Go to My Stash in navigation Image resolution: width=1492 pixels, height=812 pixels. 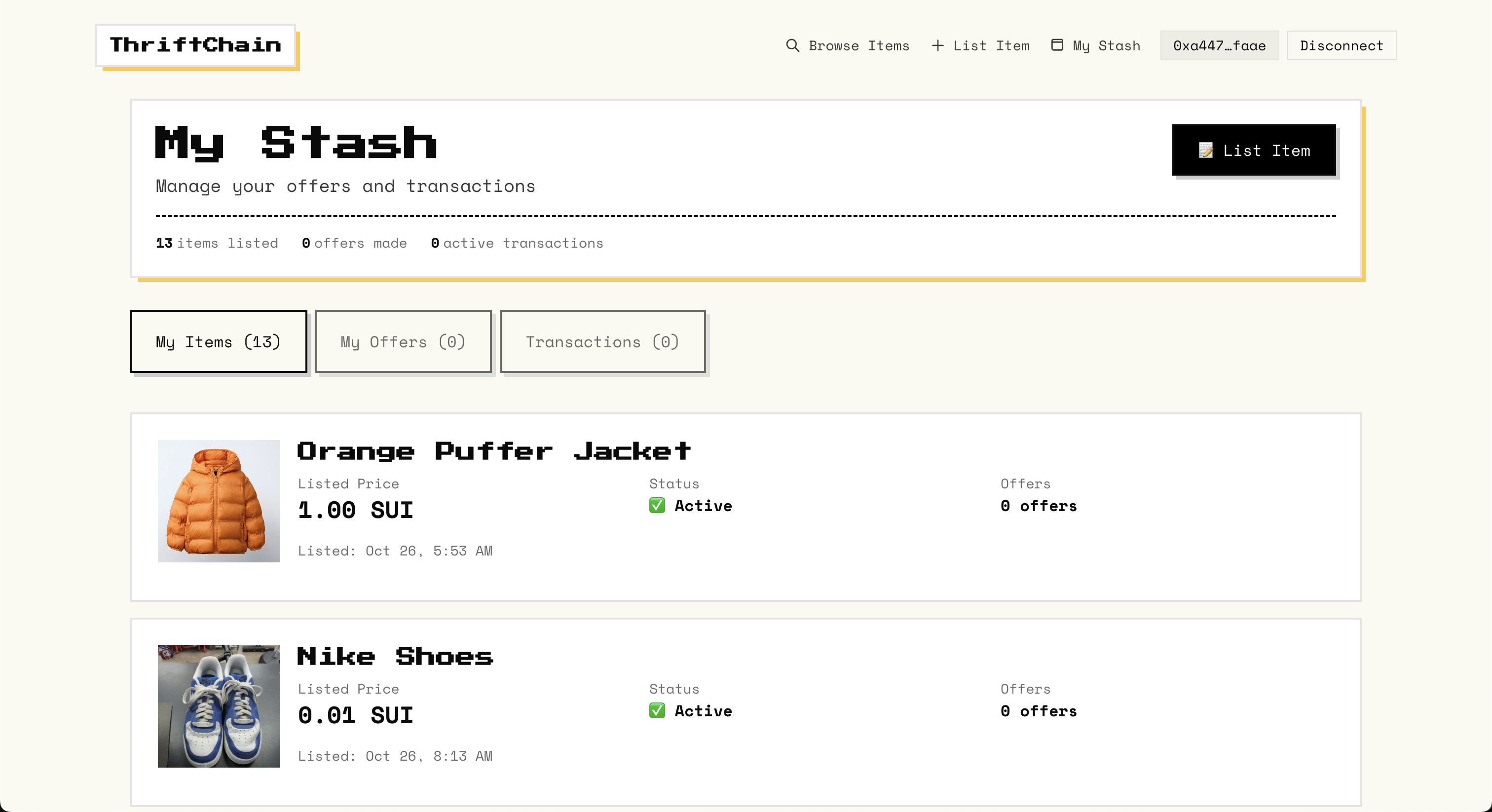pos(1106,46)
